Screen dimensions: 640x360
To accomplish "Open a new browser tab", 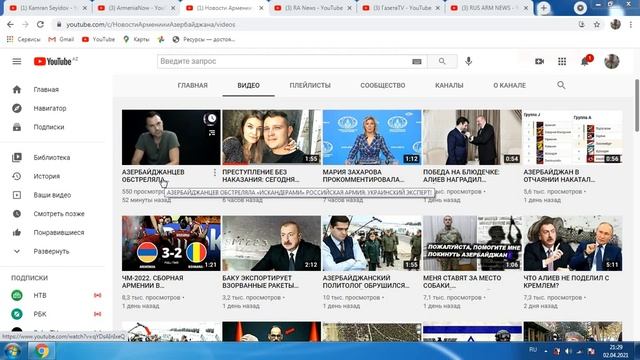I will 543,8.
